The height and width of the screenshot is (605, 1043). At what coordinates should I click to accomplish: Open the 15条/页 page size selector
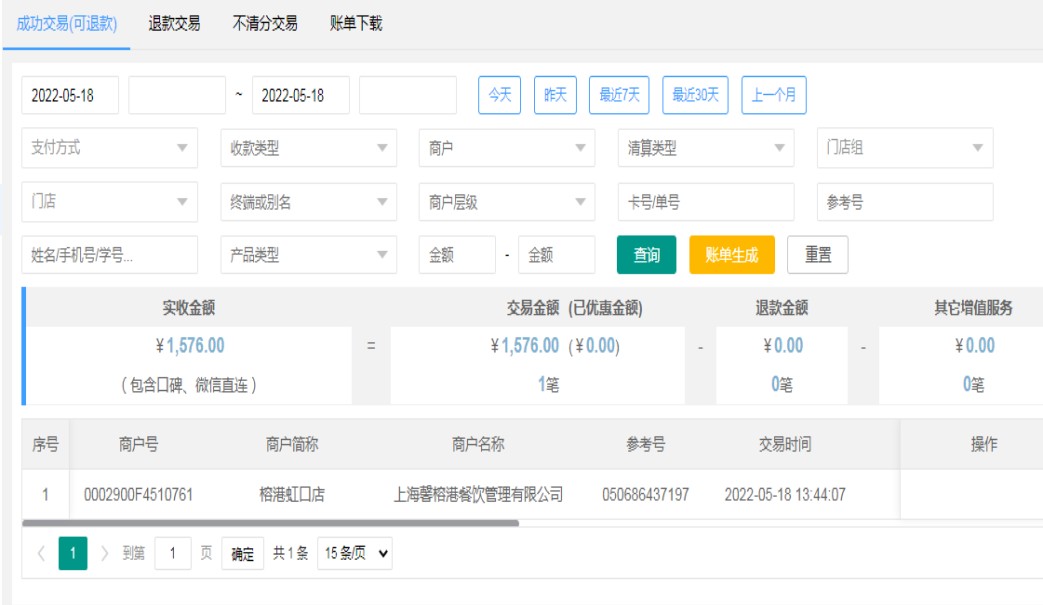coord(355,553)
